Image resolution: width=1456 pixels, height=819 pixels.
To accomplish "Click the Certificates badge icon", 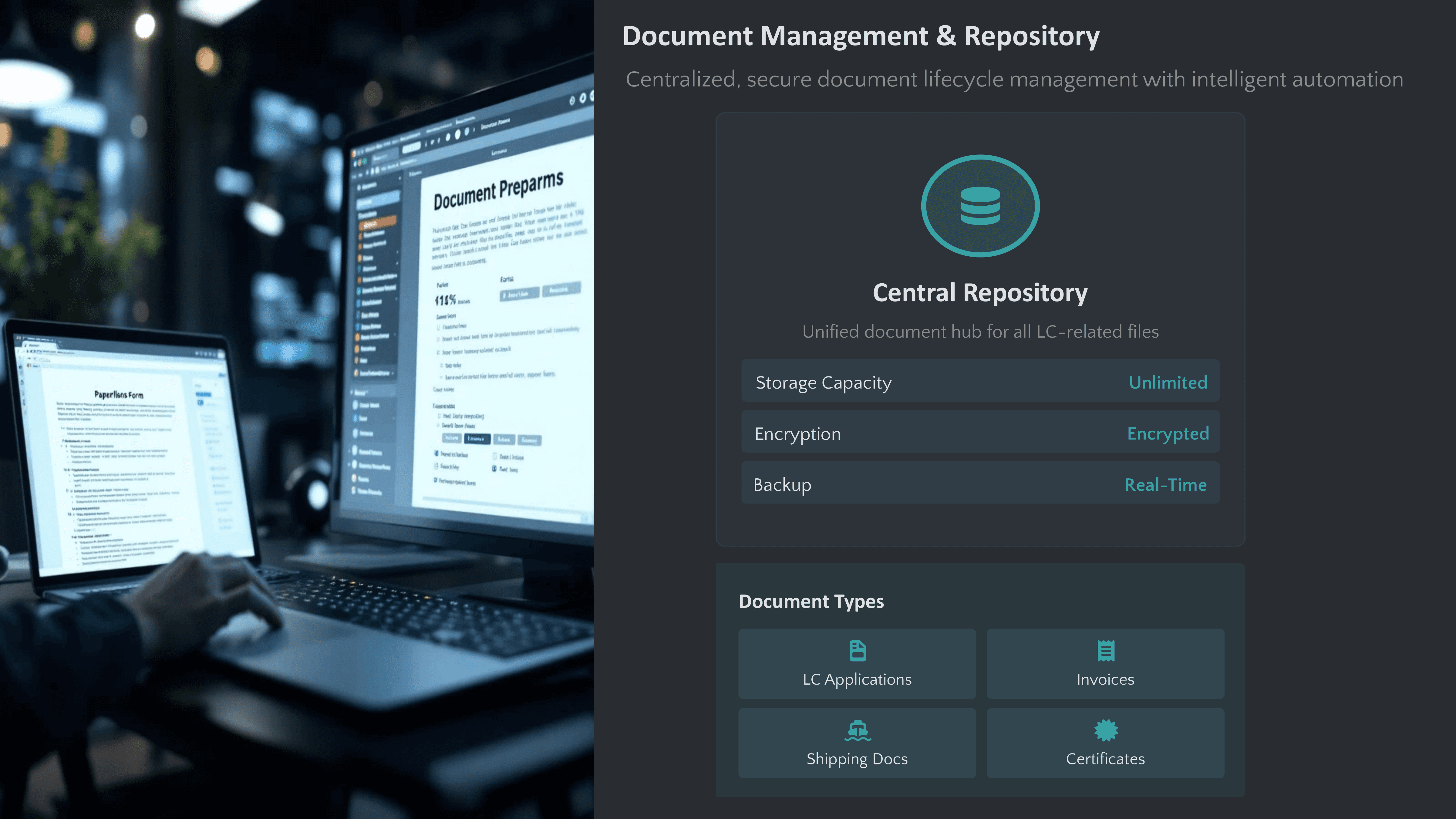I will (x=1106, y=730).
